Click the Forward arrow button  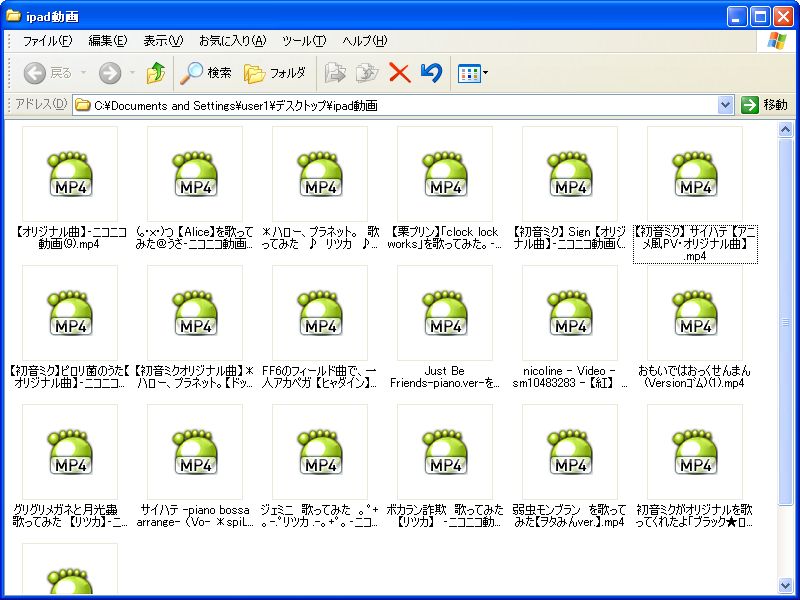(x=110, y=73)
